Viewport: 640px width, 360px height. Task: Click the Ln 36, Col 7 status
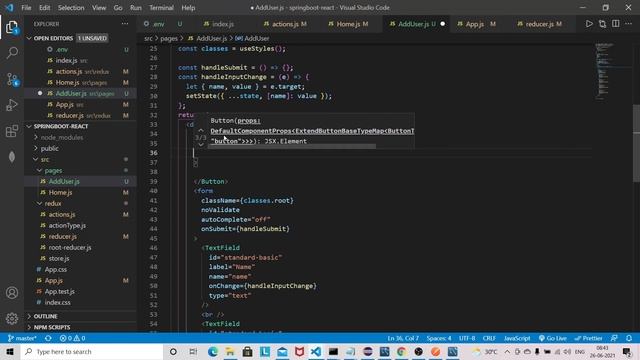pyautogui.click(x=403, y=338)
